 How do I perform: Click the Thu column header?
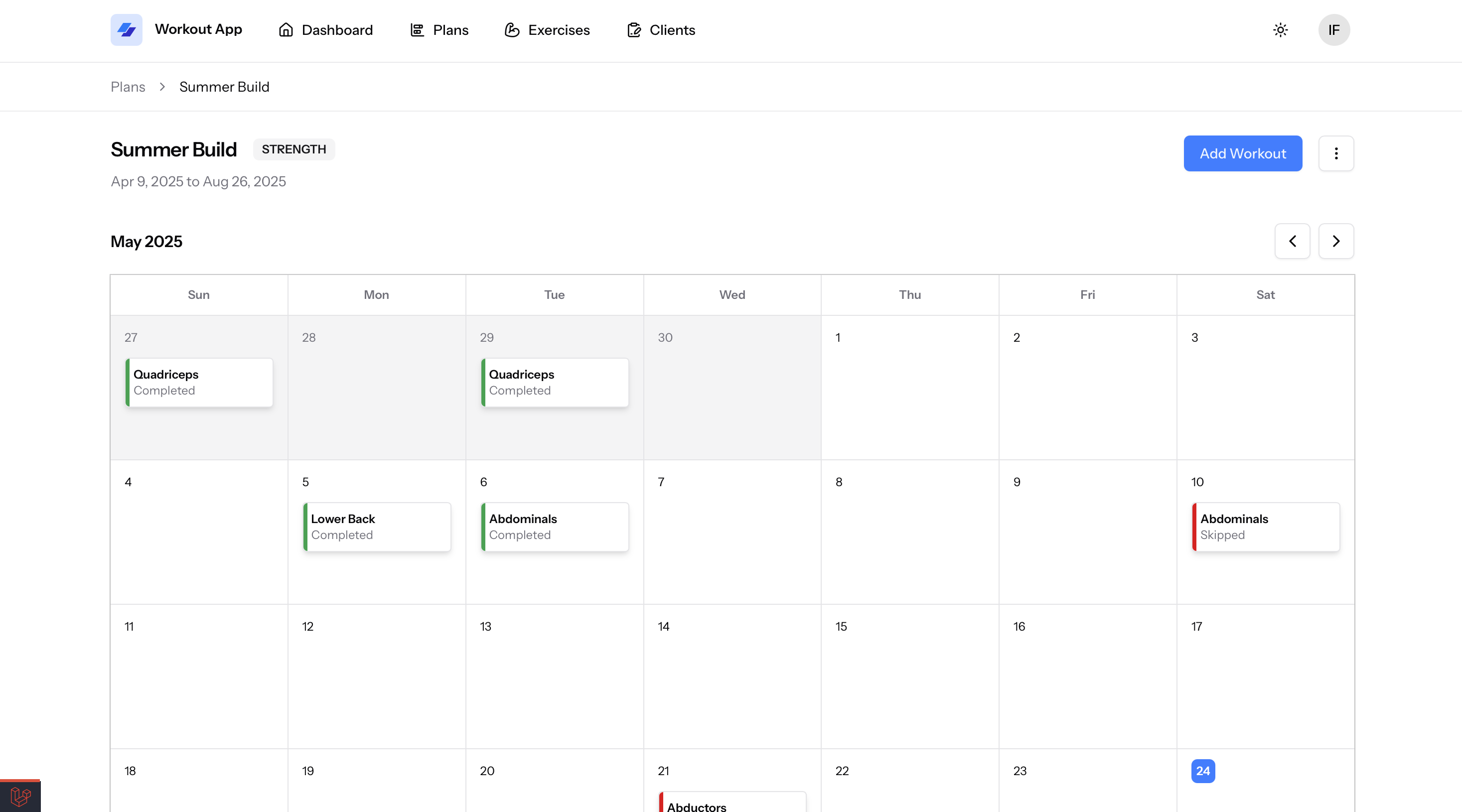tap(910, 295)
